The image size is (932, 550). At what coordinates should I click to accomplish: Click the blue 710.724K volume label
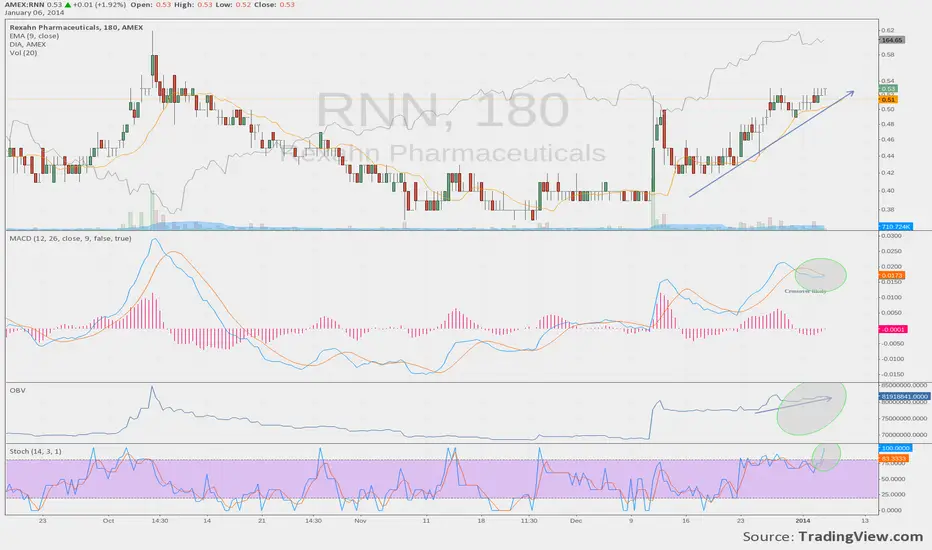click(896, 227)
